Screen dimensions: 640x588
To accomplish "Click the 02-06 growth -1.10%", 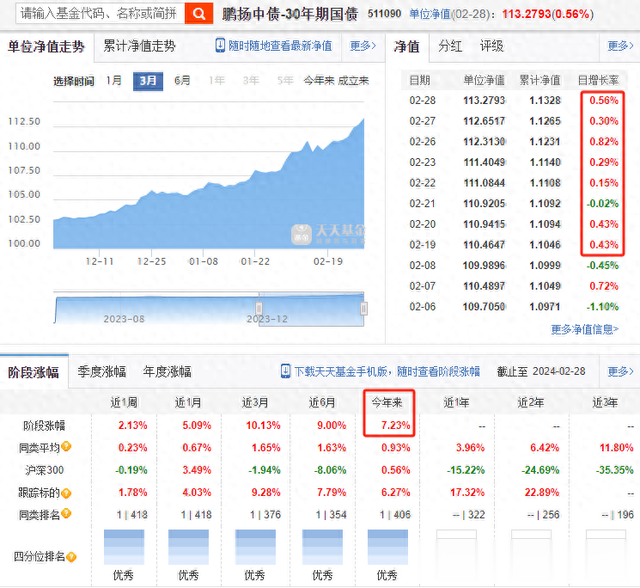I will coord(602,306).
